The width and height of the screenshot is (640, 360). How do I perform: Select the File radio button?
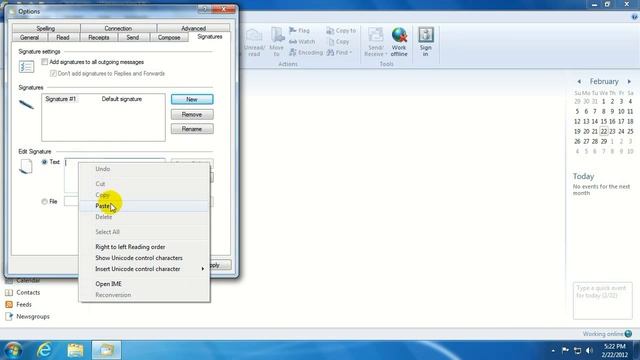[x=44, y=202]
